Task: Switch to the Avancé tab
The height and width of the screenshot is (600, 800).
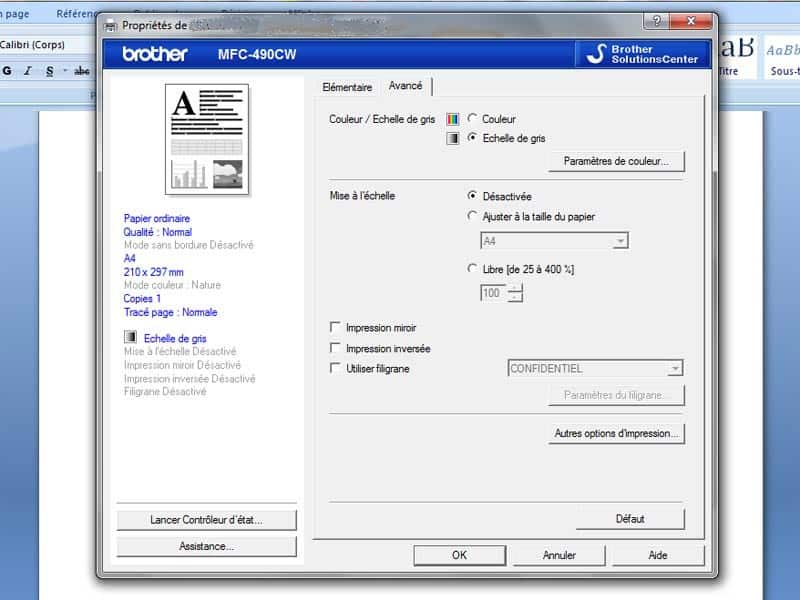Action: click(x=406, y=86)
